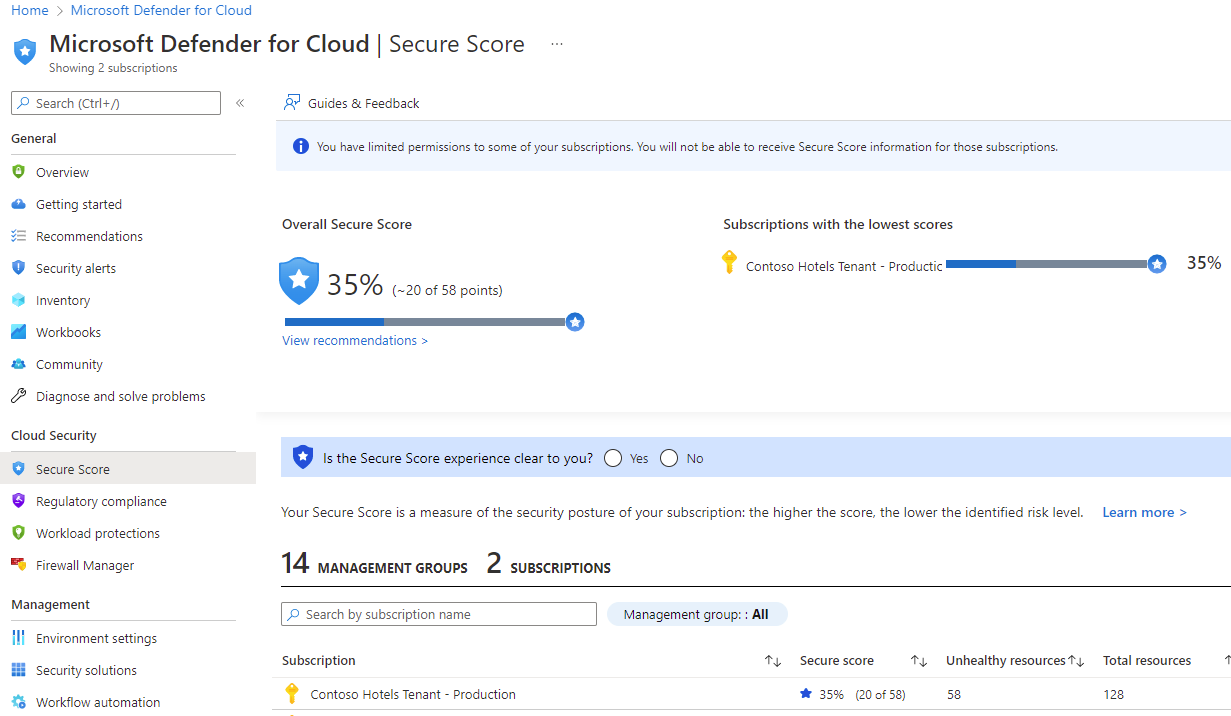The width and height of the screenshot is (1231, 716).
Task: Select Yes for Secure Score experience clear
Action: click(613, 458)
